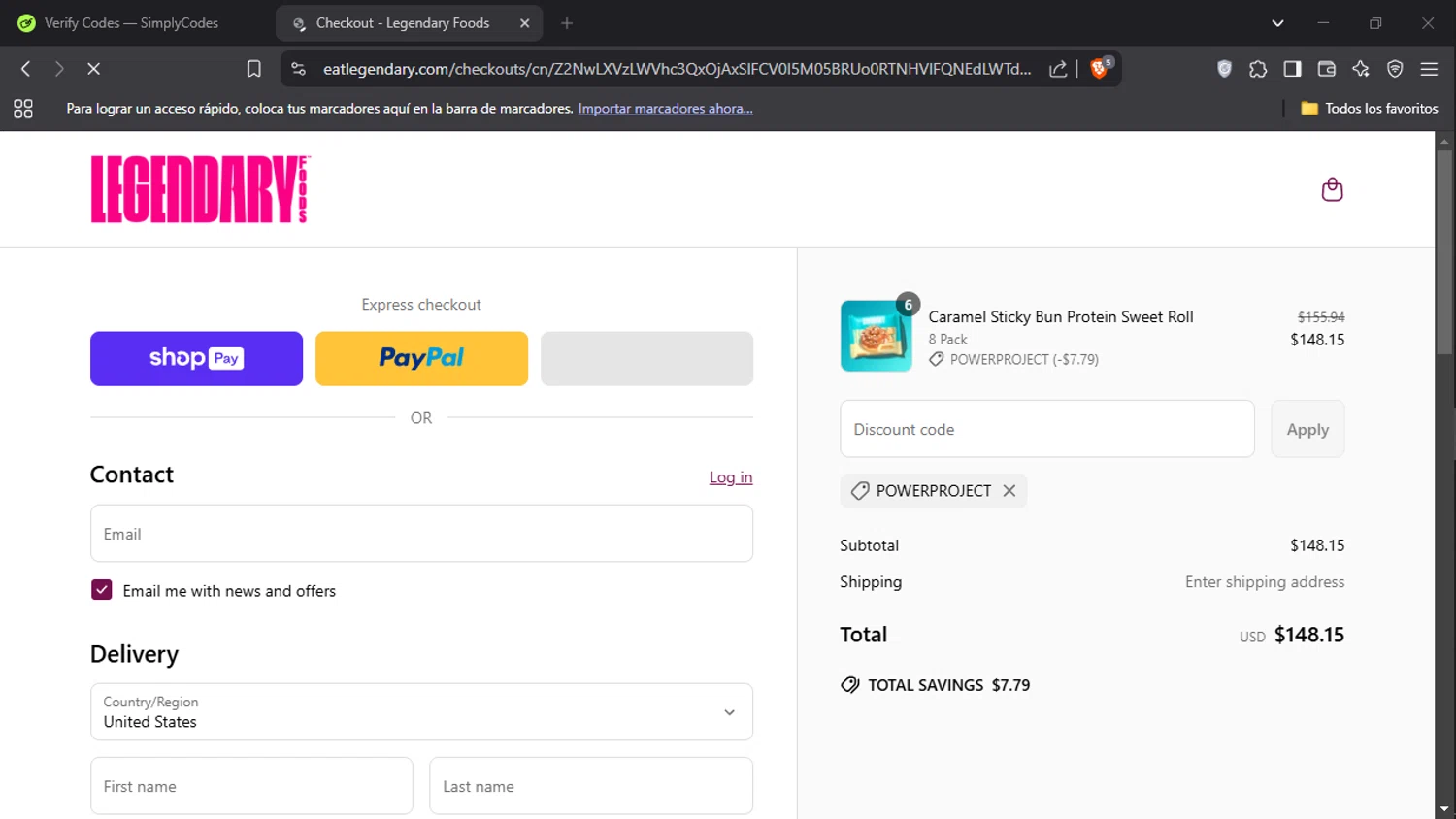Pay with Shop Pay button
This screenshot has width=1456, height=819.
click(196, 359)
